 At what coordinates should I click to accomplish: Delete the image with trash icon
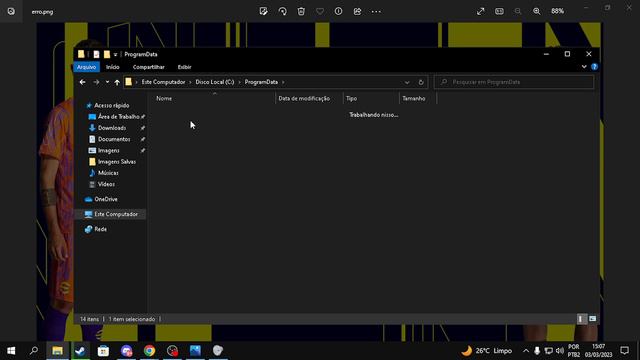tap(301, 11)
